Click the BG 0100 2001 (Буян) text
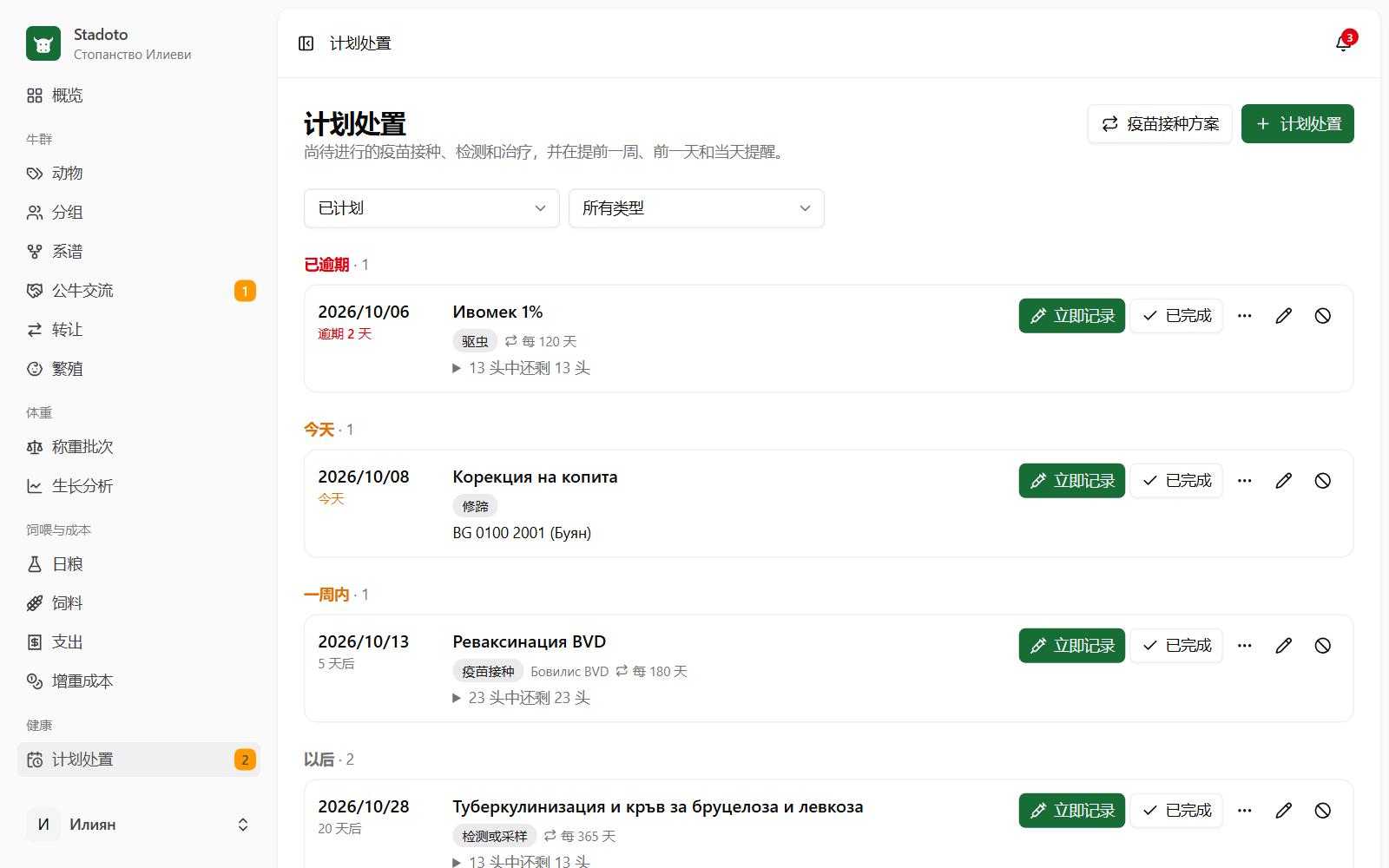1389x868 pixels. click(522, 533)
